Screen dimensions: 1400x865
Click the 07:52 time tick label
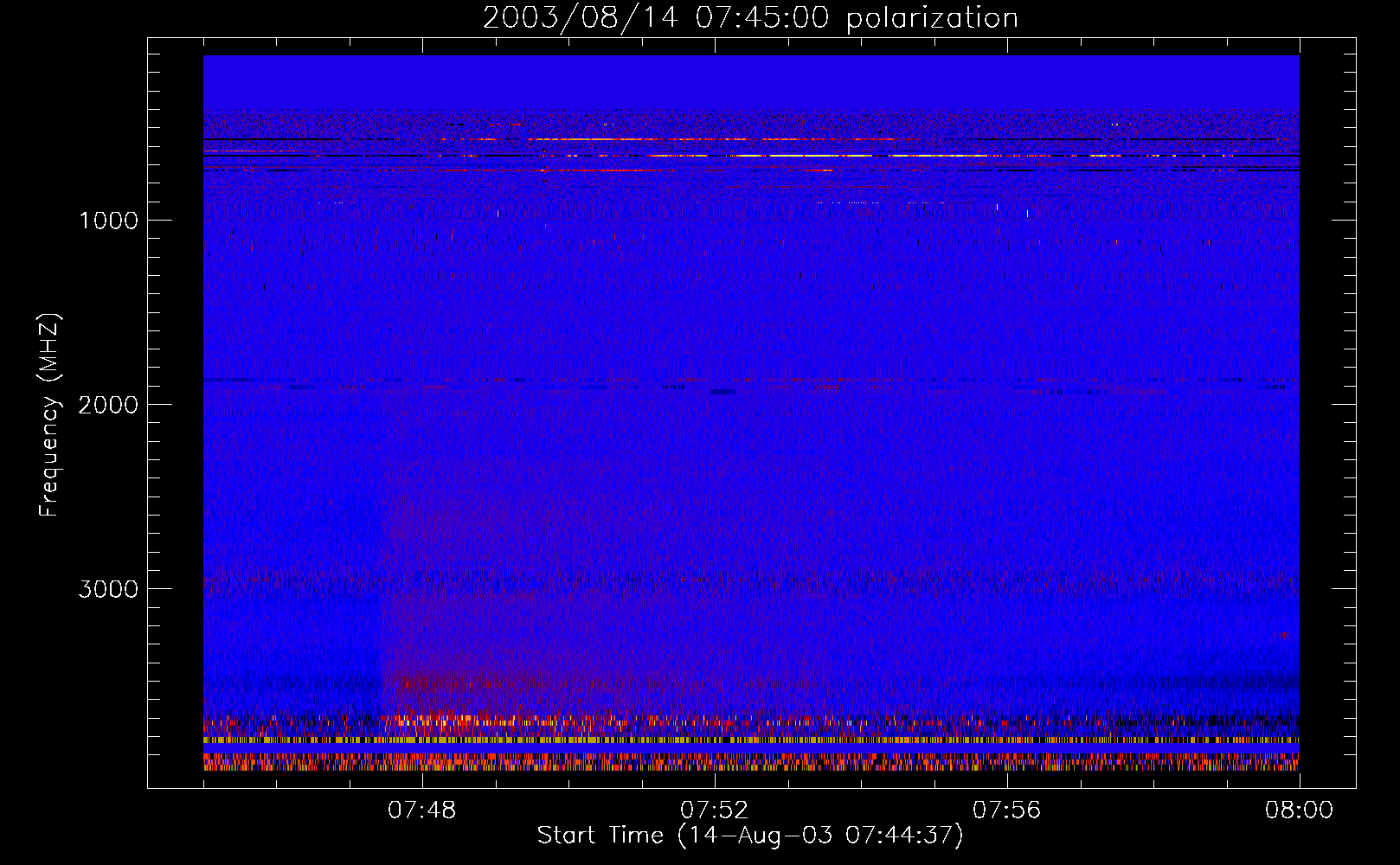(715, 811)
